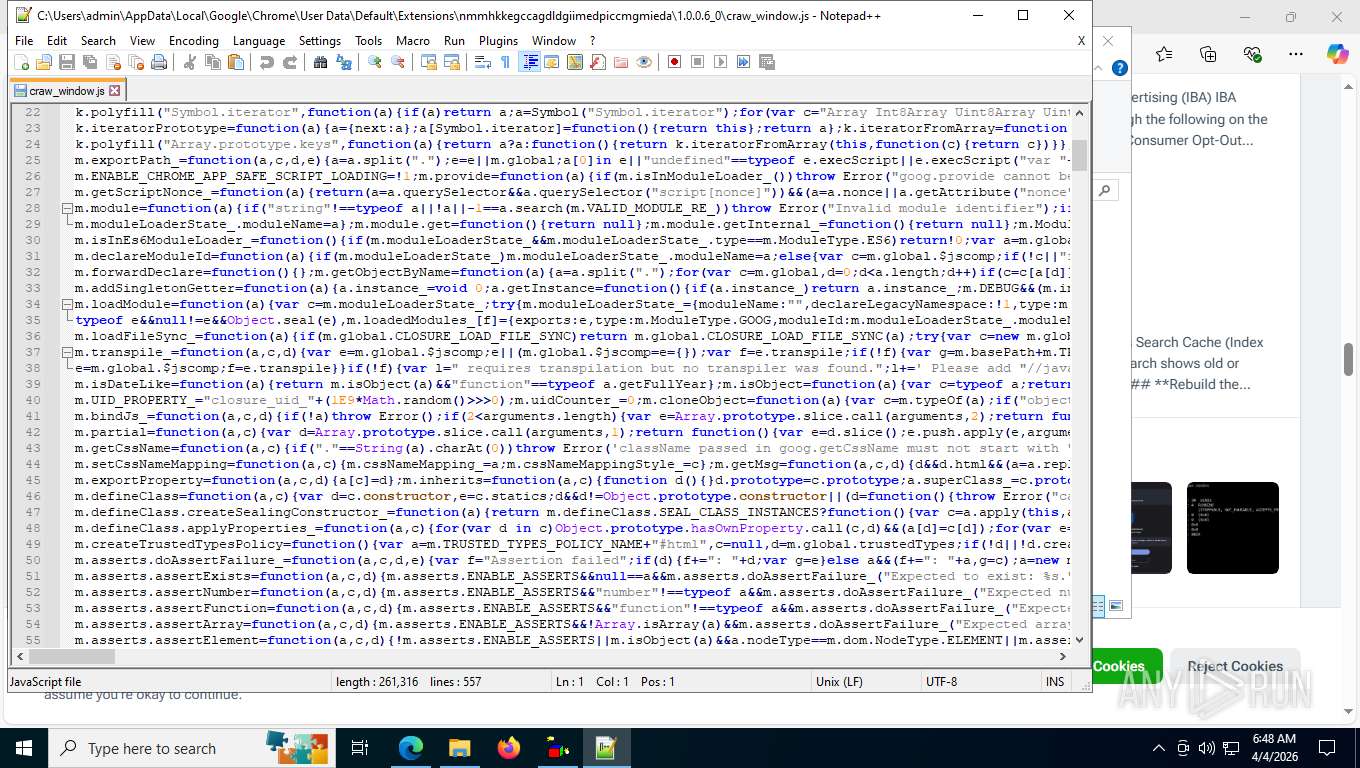Image resolution: width=1360 pixels, height=768 pixels.
Task: Collapse the code fold at line 28
Action: click(x=67, y=208)
